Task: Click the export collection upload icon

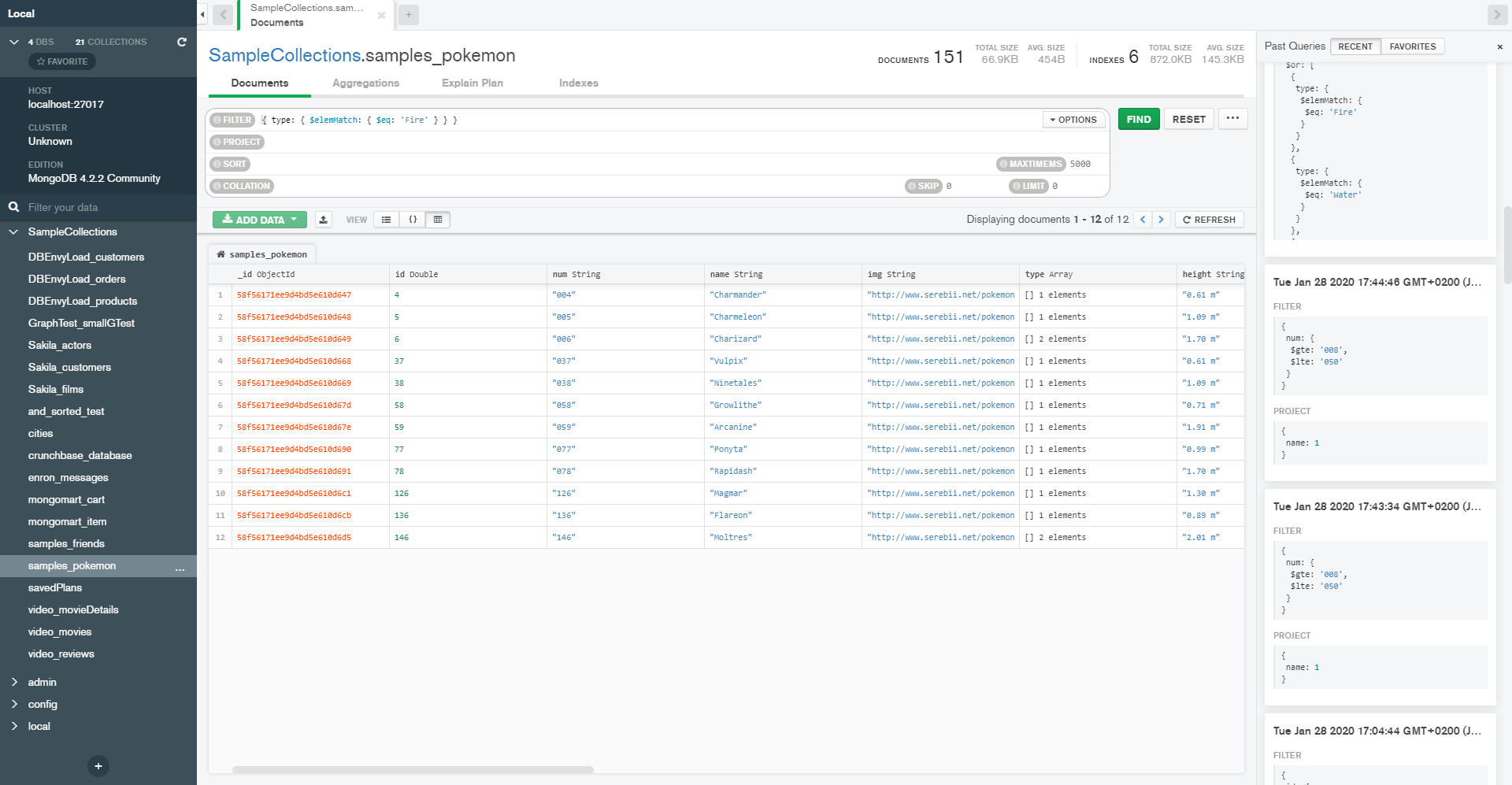Action: [323, 220]
